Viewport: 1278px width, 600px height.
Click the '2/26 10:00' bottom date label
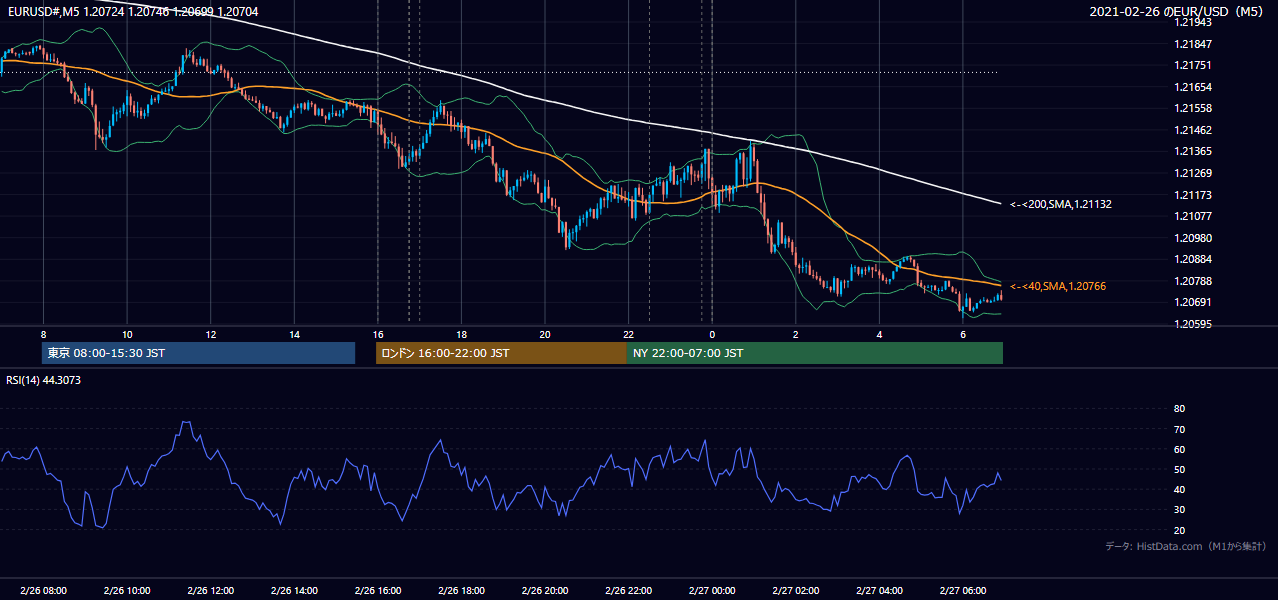[127, 591]
